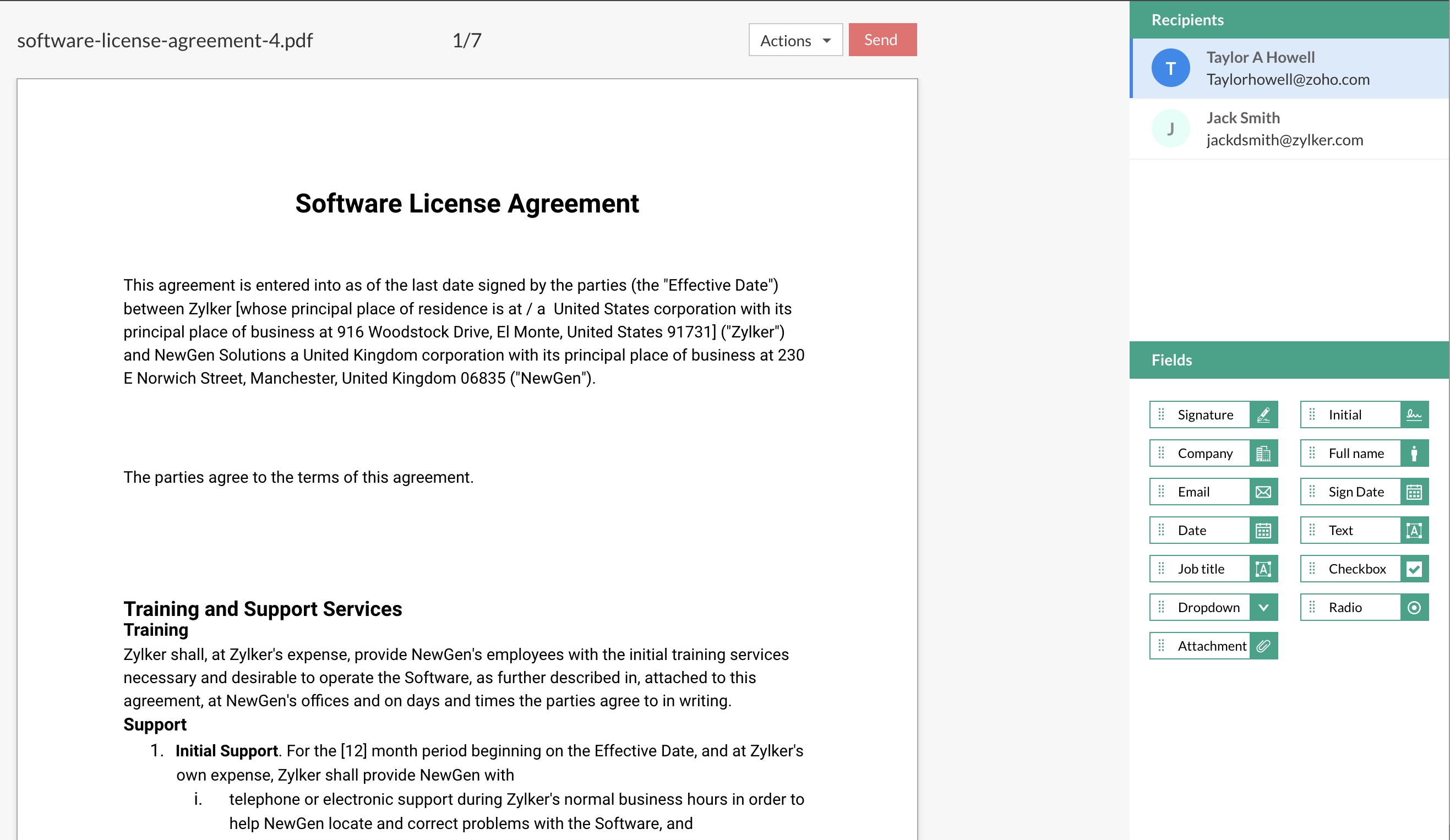
Task: Select the Radio field circle icon
Action: pos(1414,608)
